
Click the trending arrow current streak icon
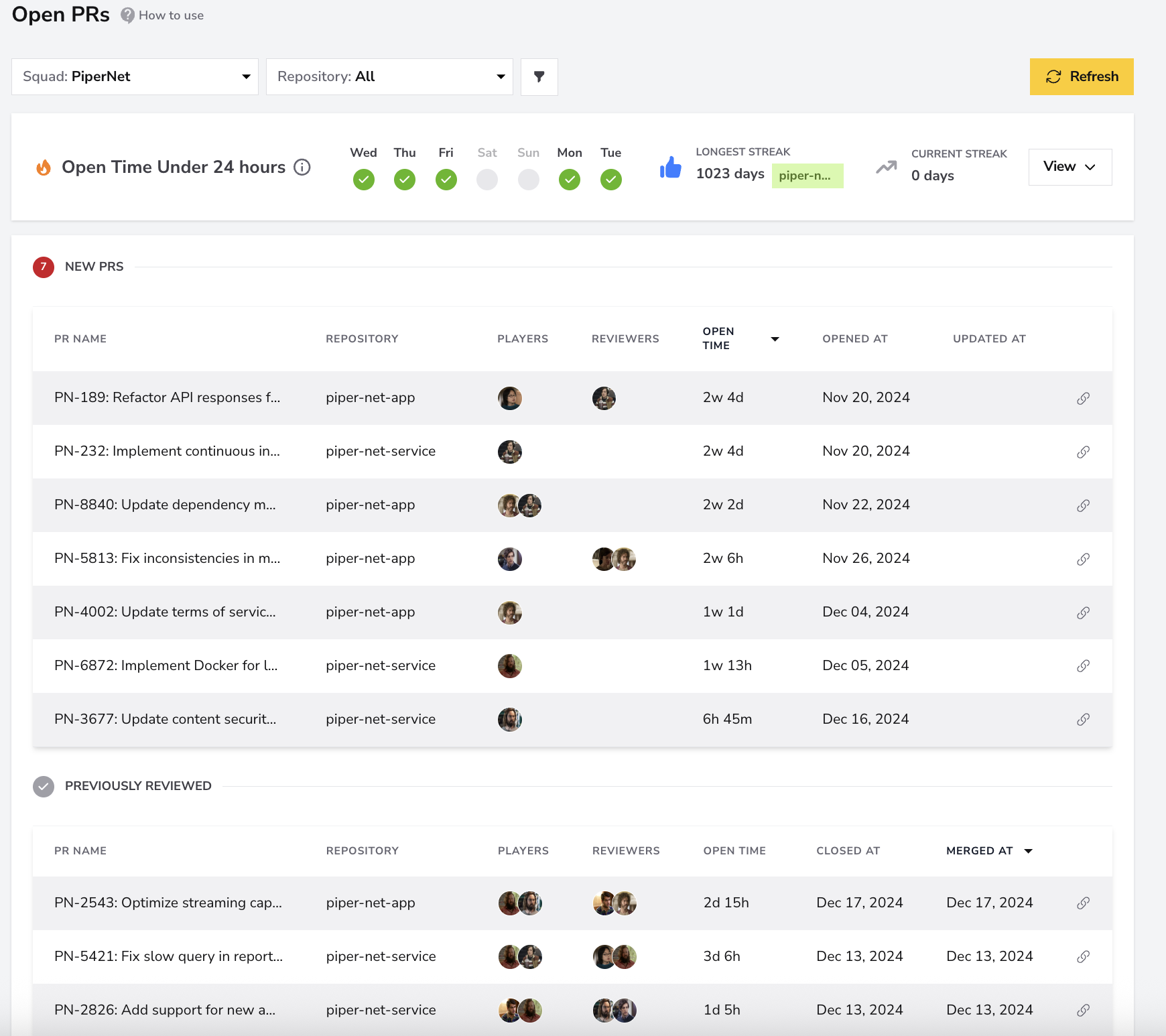[x=887, y=167]
